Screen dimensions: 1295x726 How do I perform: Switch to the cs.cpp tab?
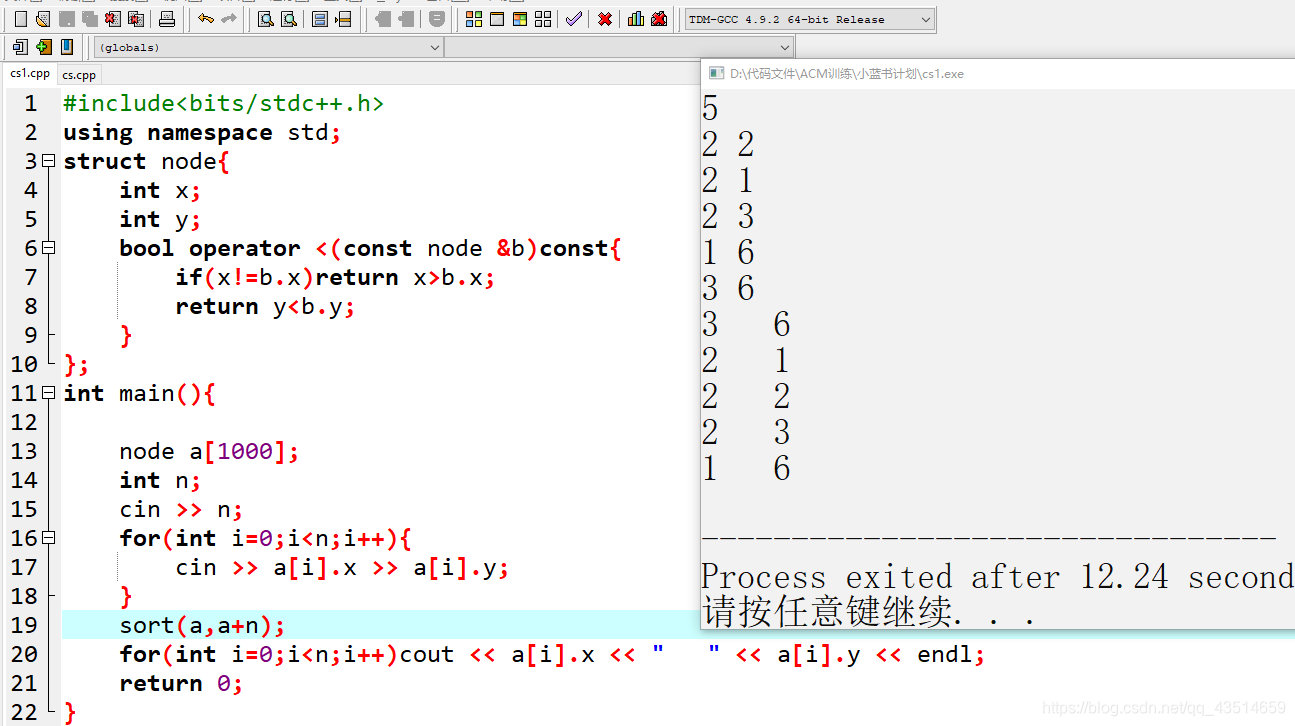tap(79, 75)
